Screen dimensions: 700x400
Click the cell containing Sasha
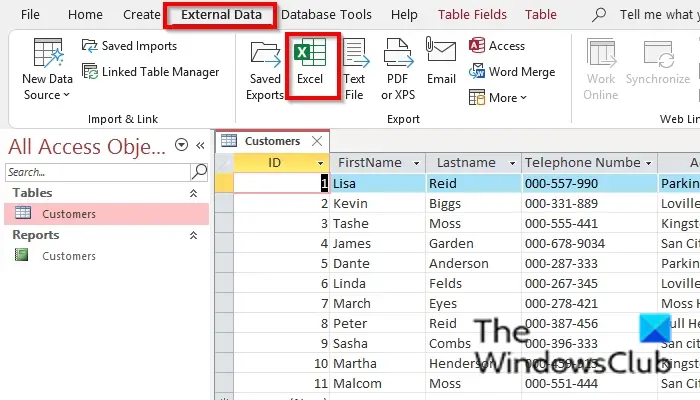[x=378, y=343]
